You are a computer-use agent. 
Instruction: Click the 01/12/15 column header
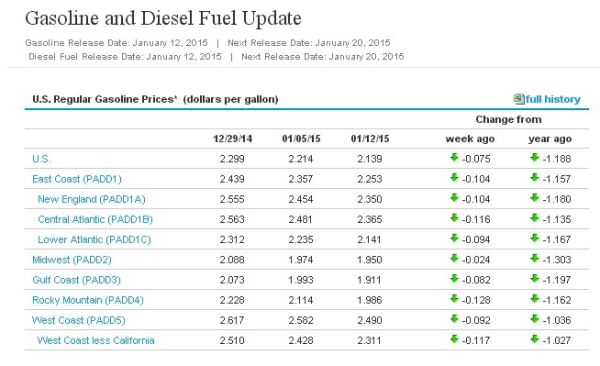pyautogui.click(x=370, y=139)
